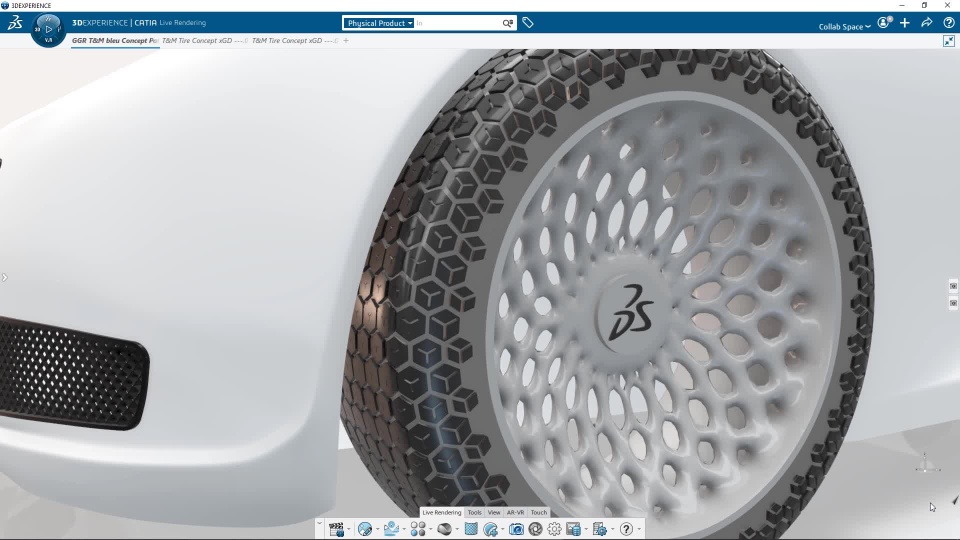Open top-bar Help question mark
Image resolution: width=960 pixels, height=540 pixels.
tap(949, 23)
